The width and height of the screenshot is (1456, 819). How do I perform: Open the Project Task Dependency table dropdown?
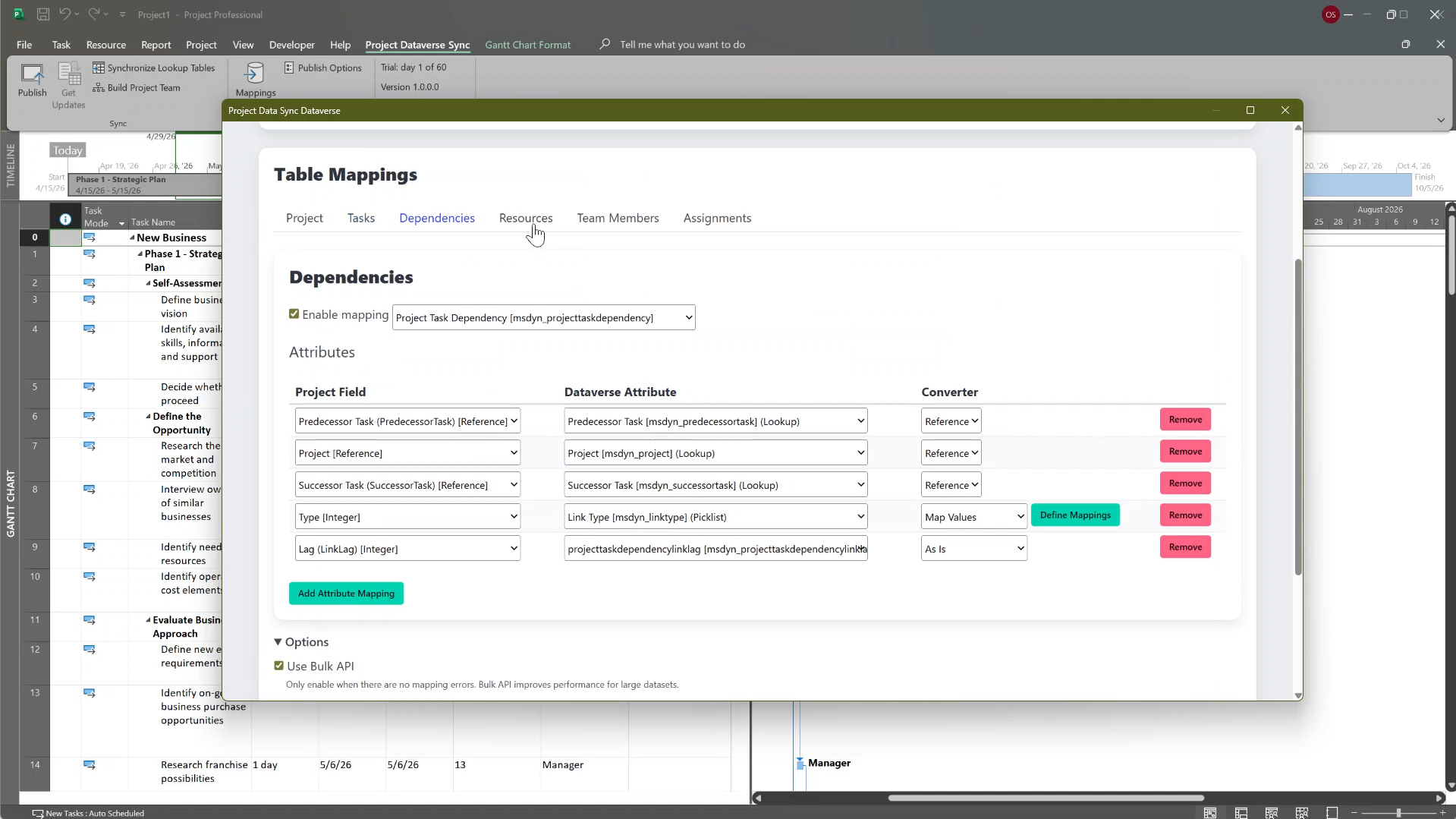tap(543, 317)
